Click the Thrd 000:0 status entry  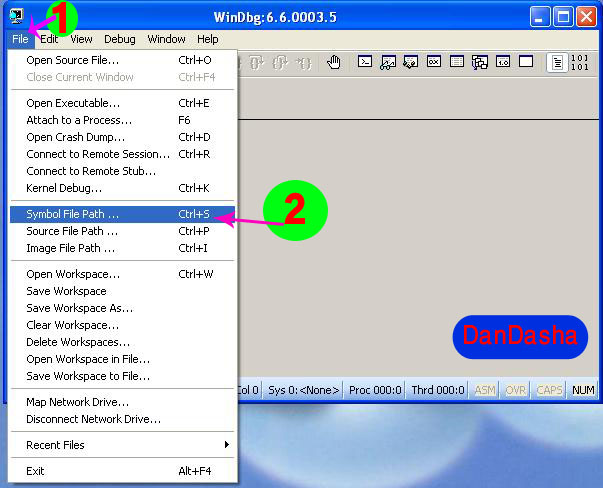[x=438, y=390]
